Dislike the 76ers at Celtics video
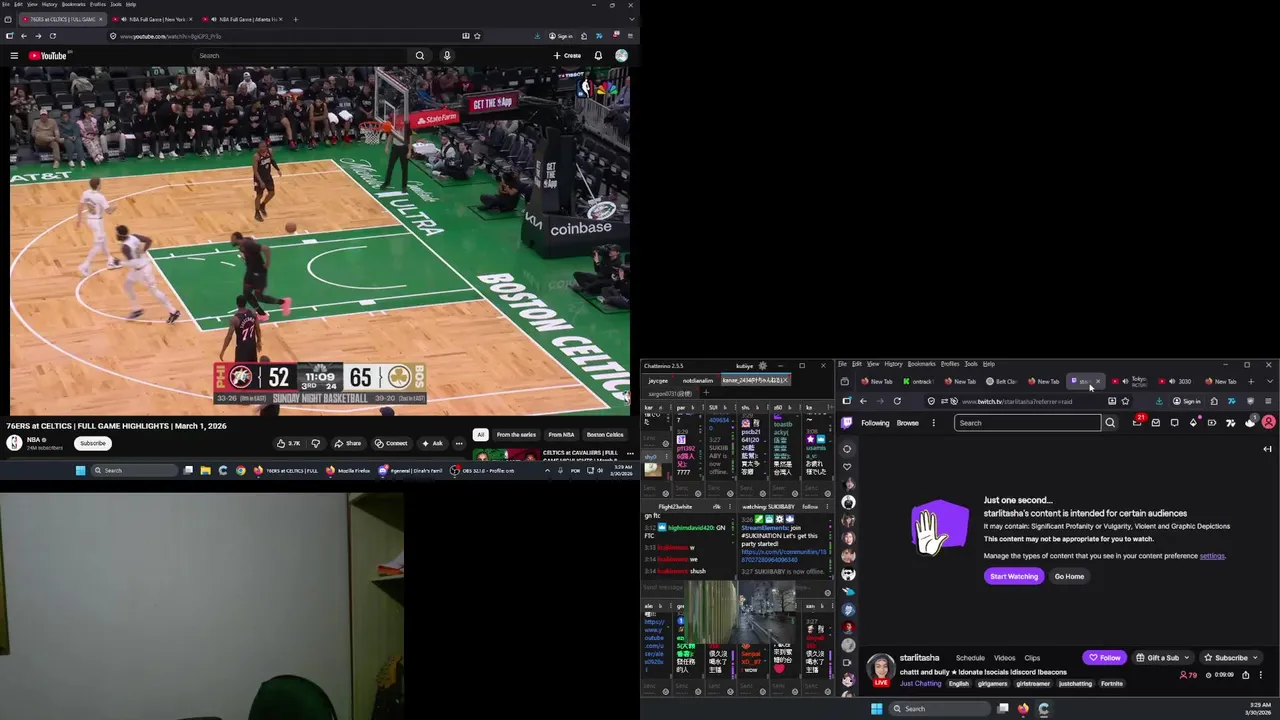The width and height of the screenshot is (1280, 720). click(315, 443)
